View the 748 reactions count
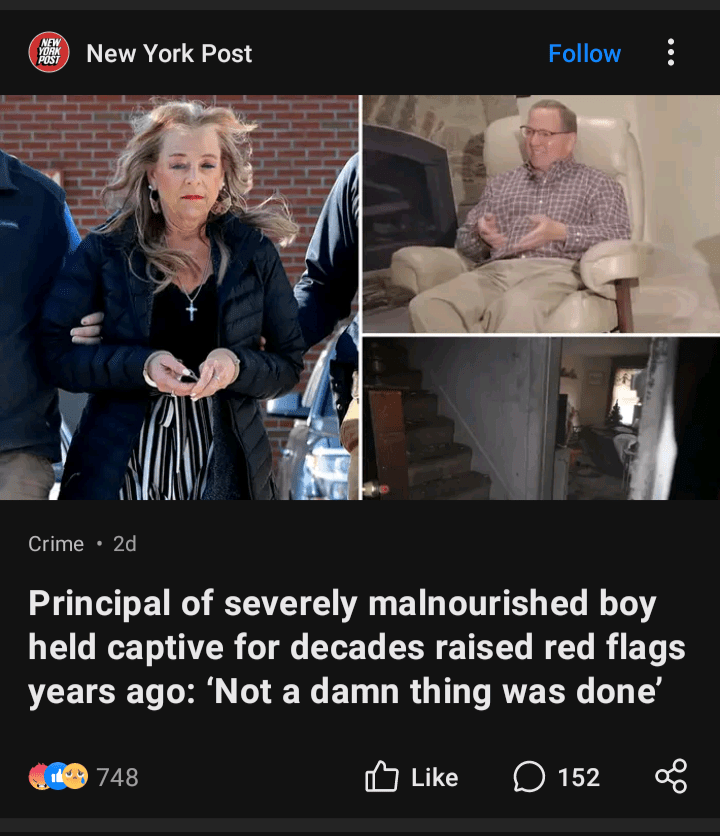Viewport: 720px width, 836px height. (118, 777)
